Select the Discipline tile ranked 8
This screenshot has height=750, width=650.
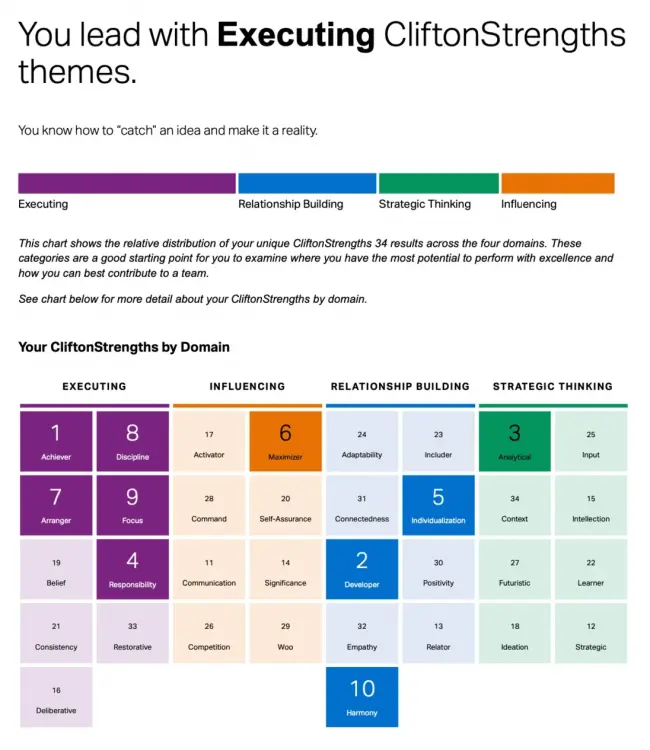132,441
